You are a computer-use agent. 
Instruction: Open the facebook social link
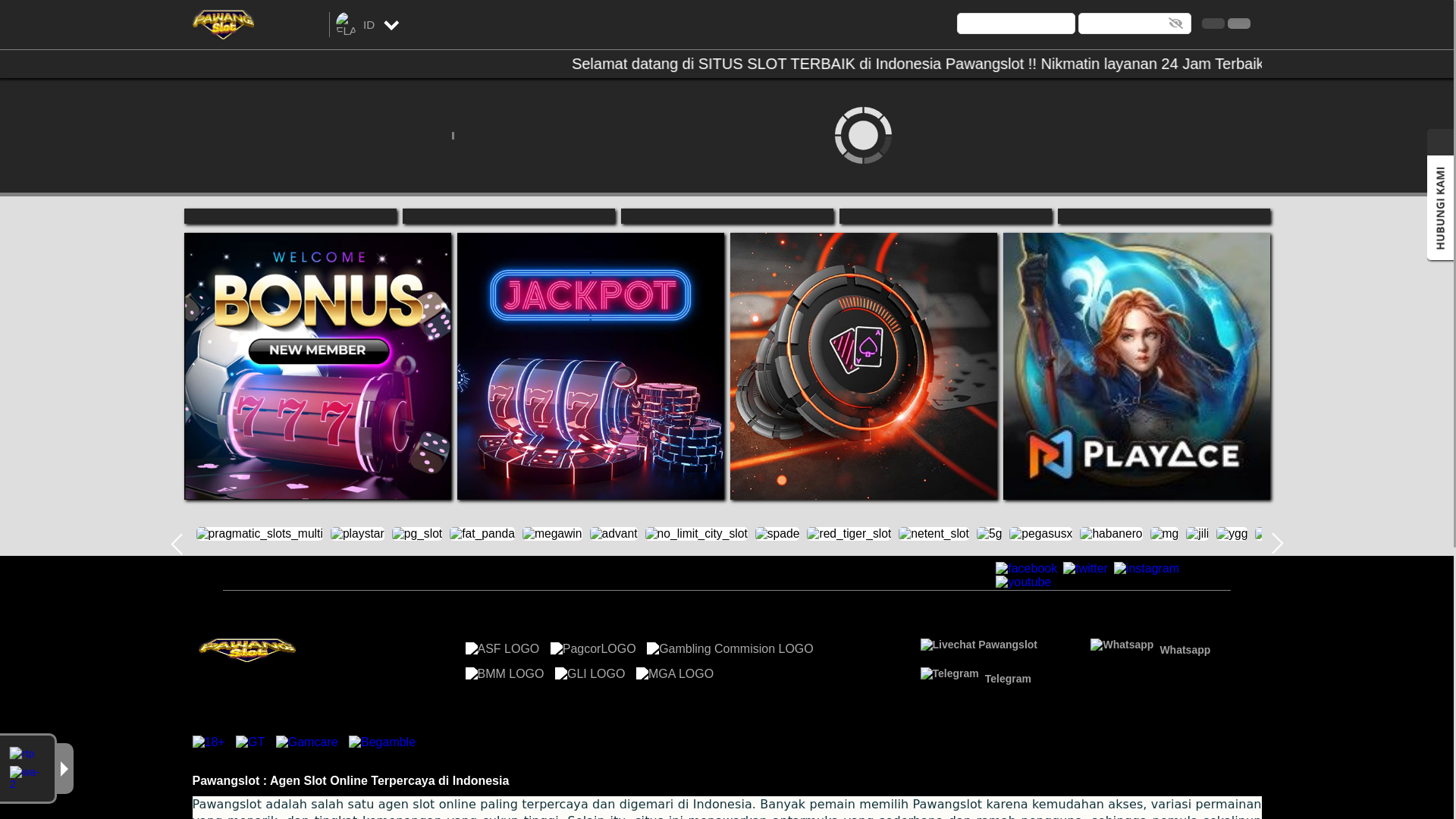[1026, 569]
